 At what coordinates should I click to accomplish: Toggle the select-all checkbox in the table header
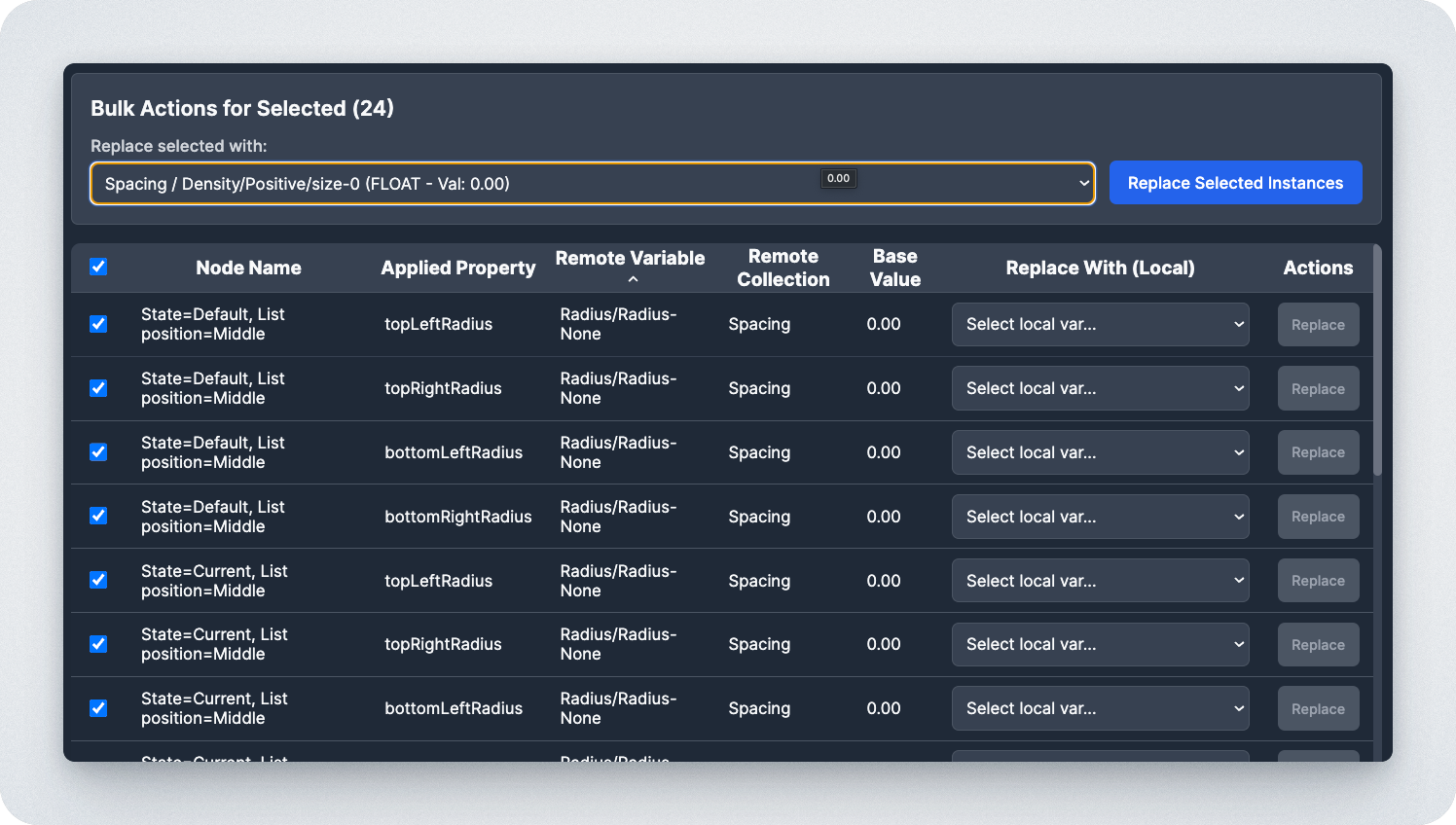(98, 267)
